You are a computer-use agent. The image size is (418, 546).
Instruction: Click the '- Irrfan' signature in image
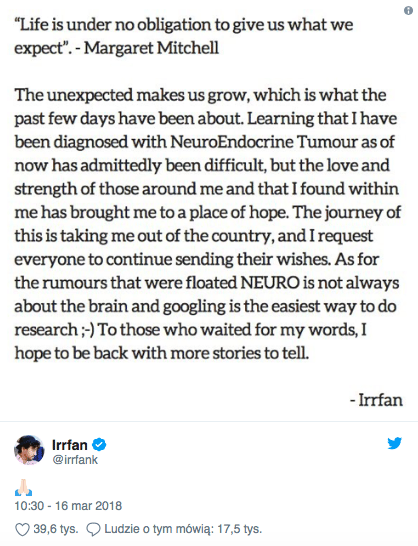tap(376, 400)
